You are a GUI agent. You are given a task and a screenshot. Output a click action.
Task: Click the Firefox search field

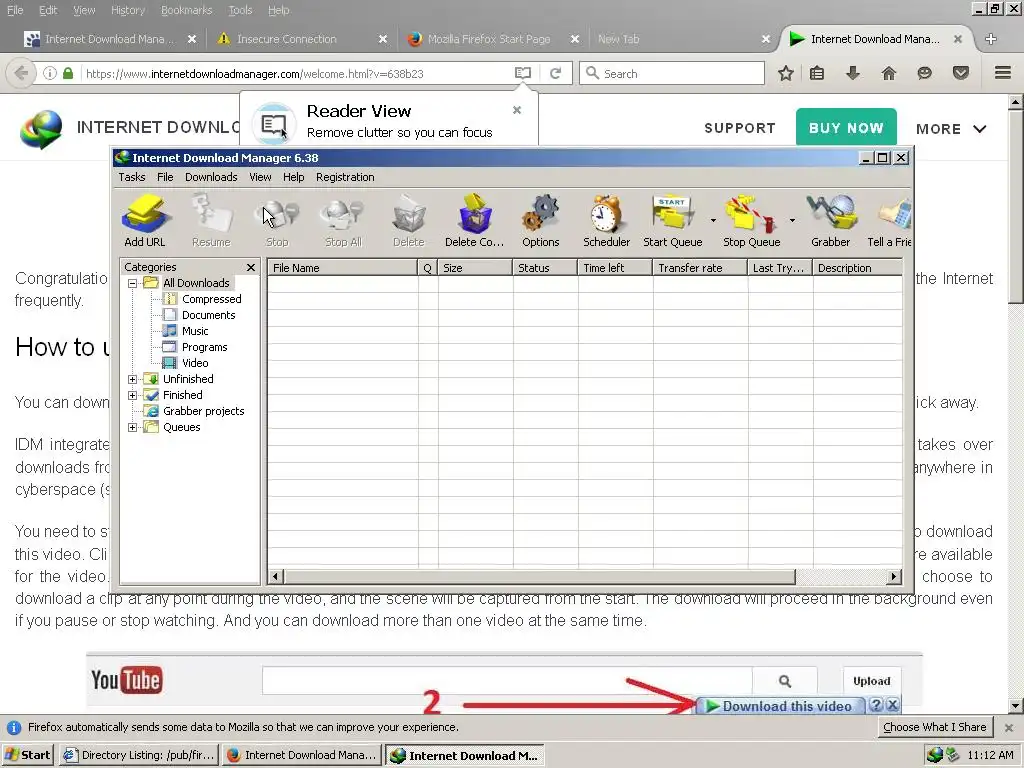click(671, 73)
